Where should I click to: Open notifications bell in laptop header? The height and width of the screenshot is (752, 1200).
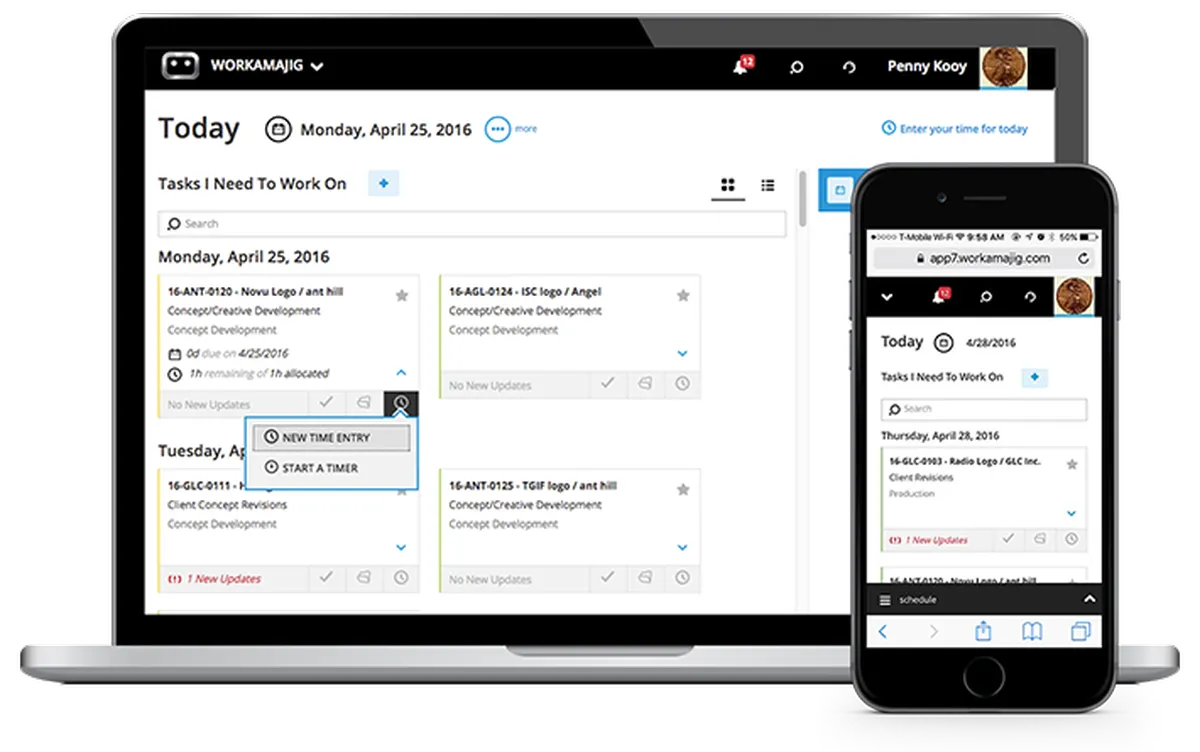tap(743, 66)
